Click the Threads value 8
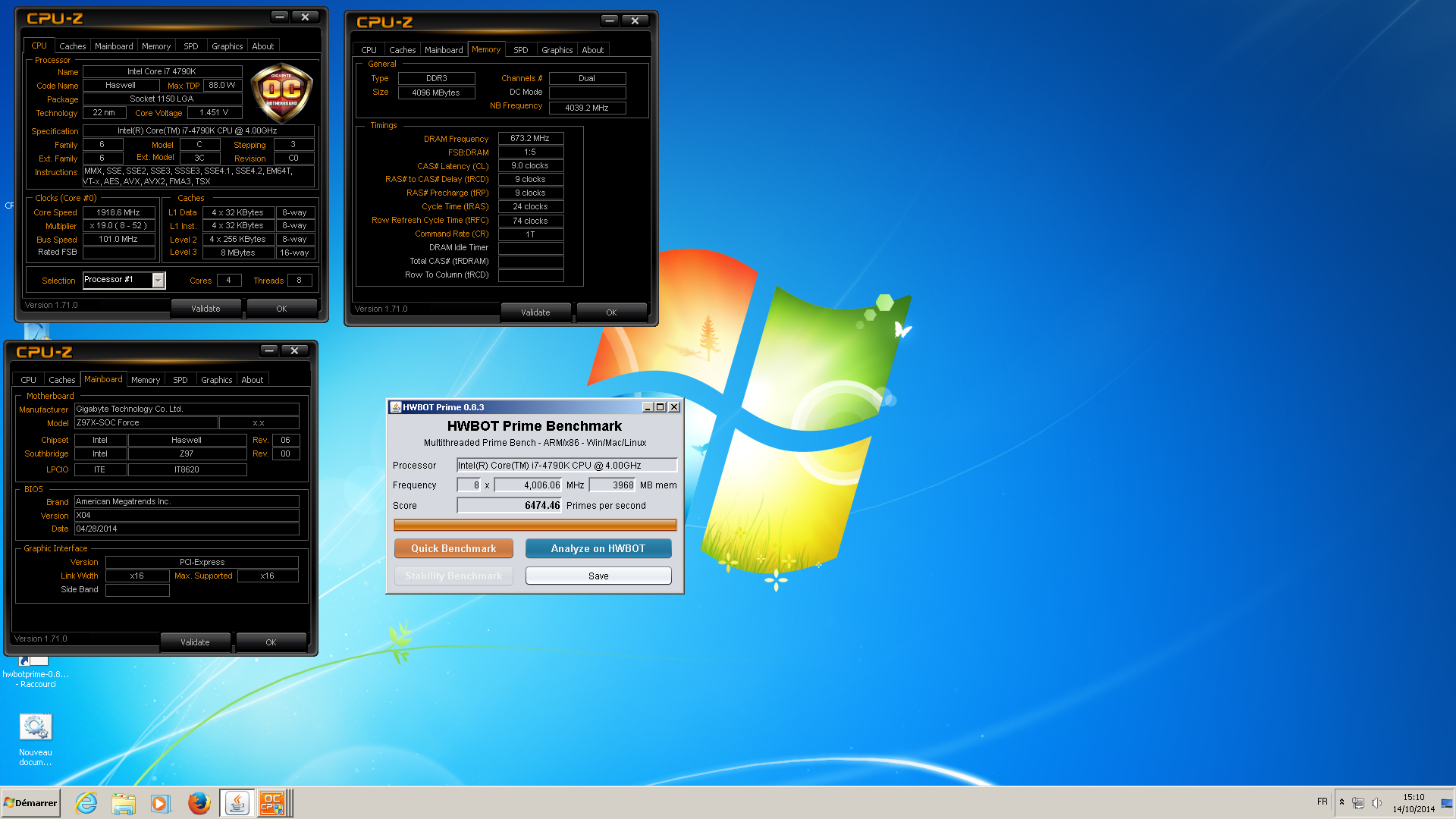Viewport: 1456px width, 819px height. [x=300, y=281]
